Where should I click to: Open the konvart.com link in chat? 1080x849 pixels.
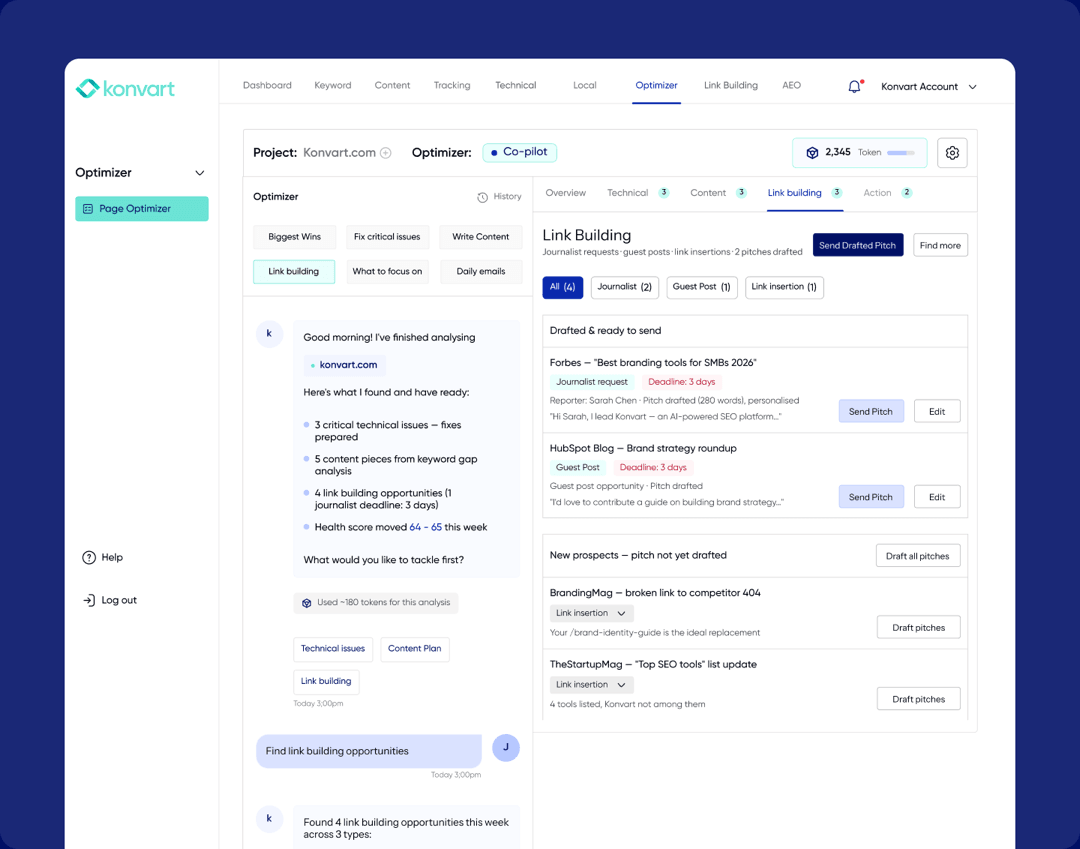pyautogui.click(x=344, y=365)
